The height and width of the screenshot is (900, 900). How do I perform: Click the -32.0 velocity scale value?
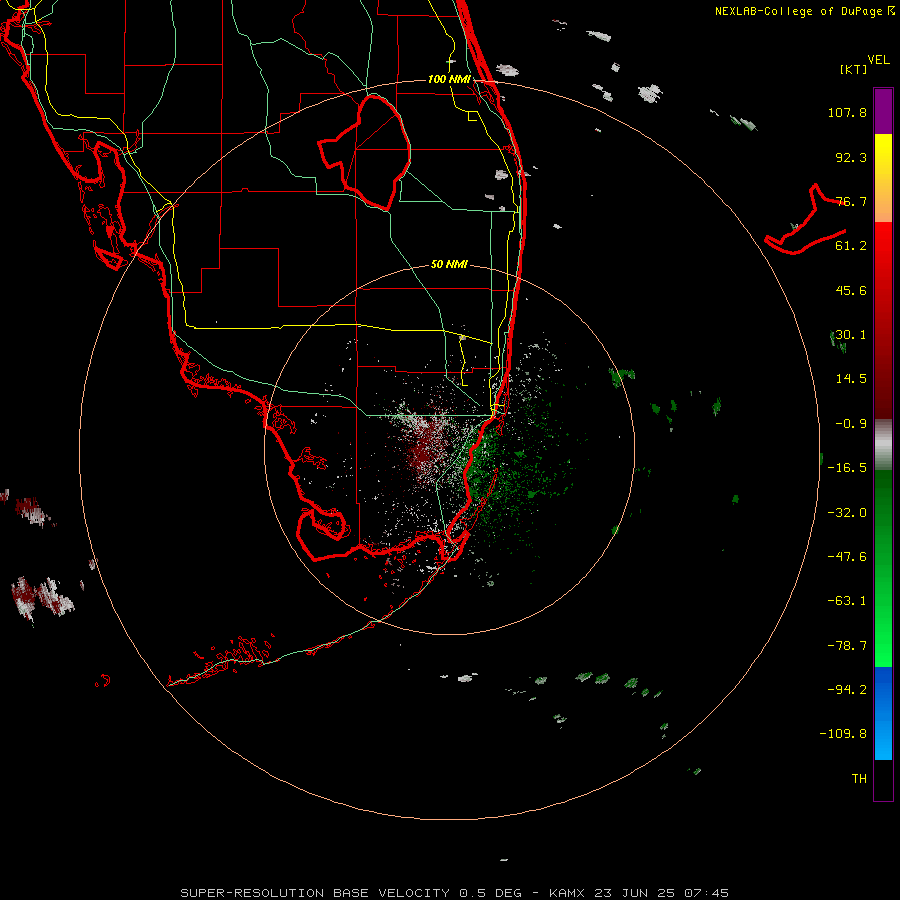(x=847, y=513)
